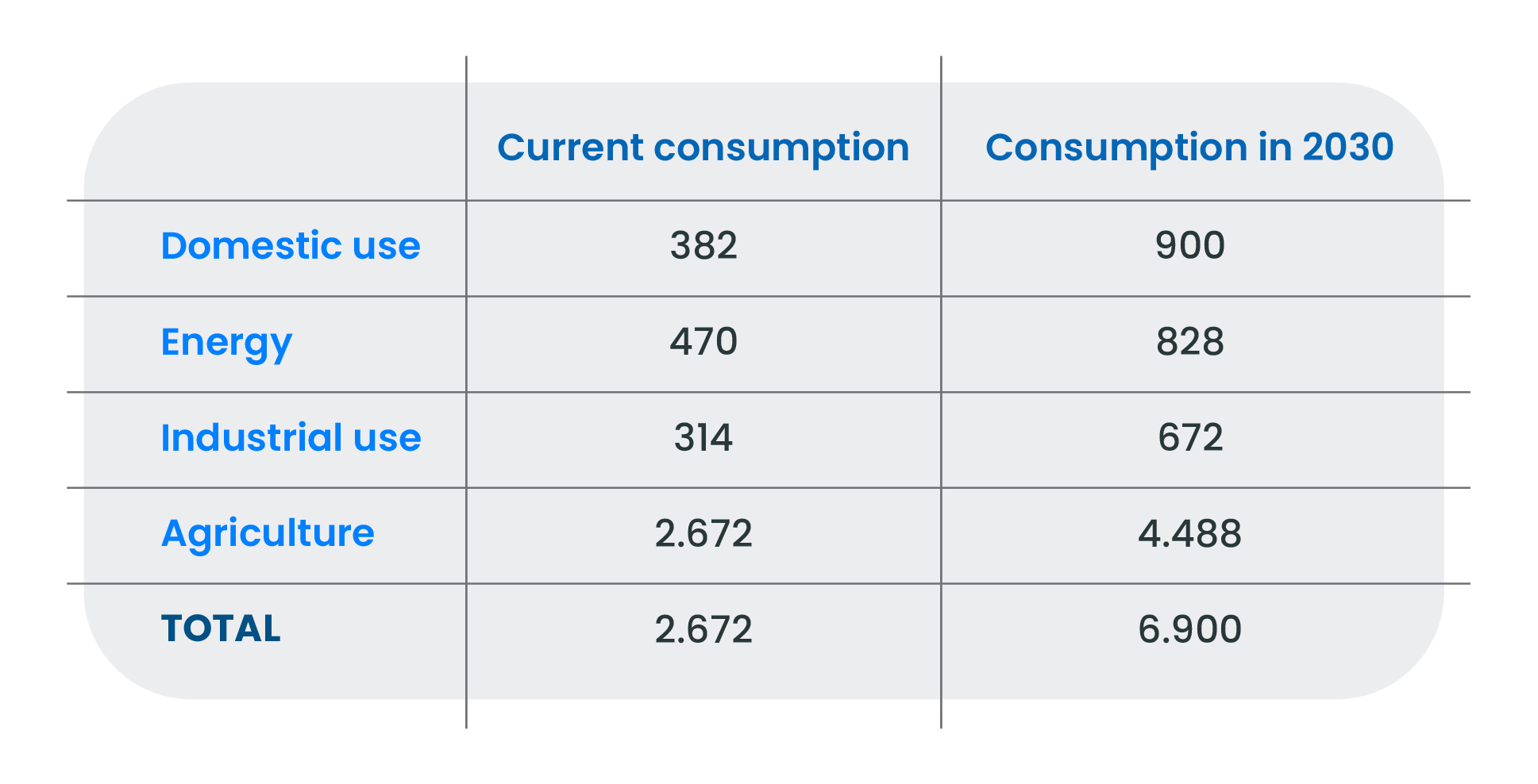1538x784 pixels.
Task: Click the 900 domestic 2030 value
Action: click(1189, 245)
